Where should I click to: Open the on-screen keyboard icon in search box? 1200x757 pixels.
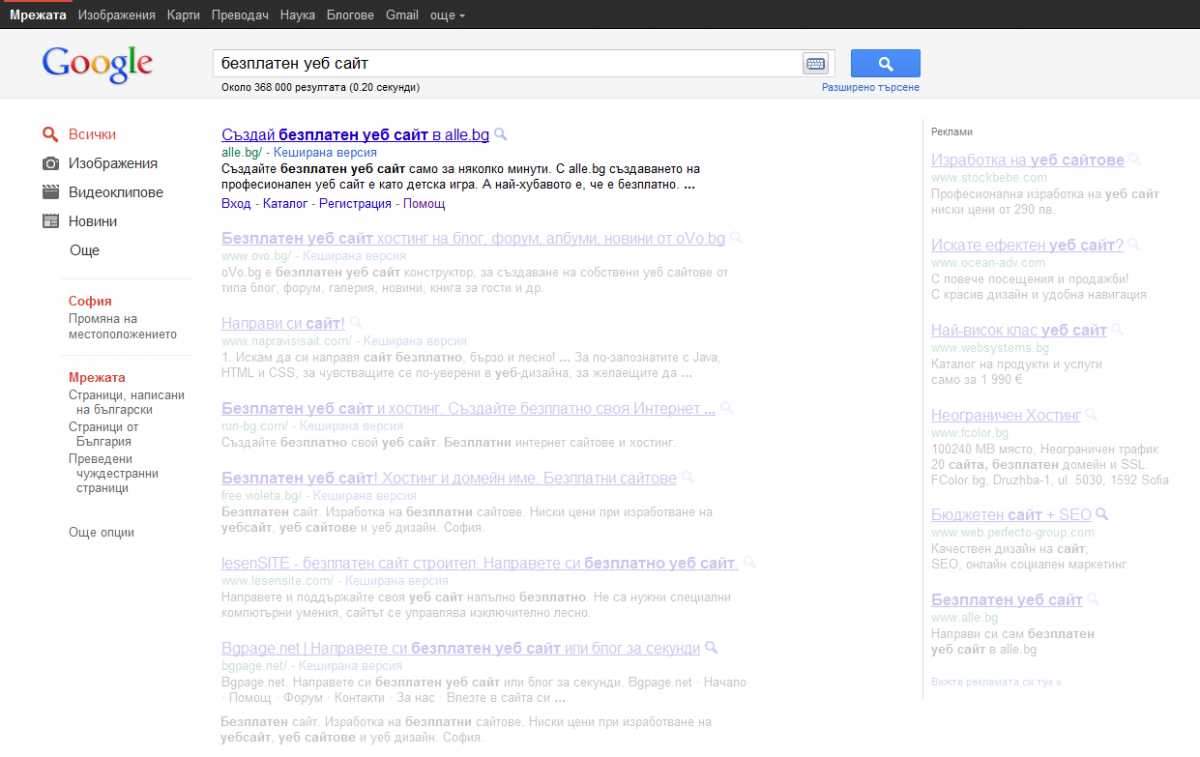coord(816,64)
